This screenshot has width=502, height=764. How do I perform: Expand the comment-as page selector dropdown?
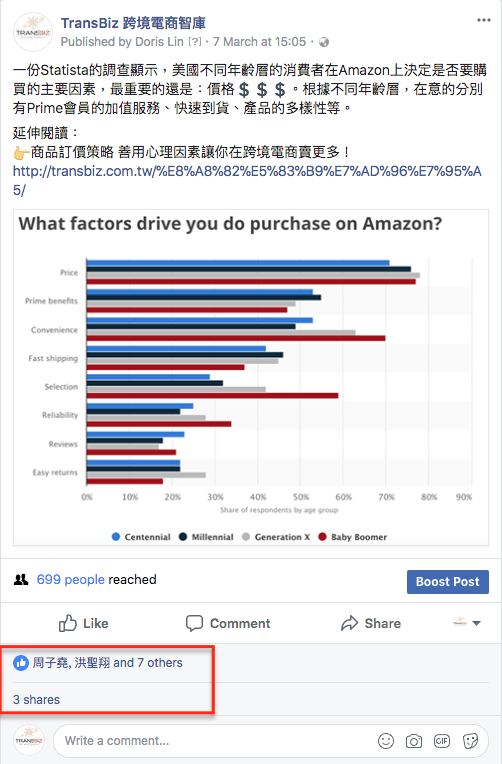pyautogui.click(x=467, y=623)
